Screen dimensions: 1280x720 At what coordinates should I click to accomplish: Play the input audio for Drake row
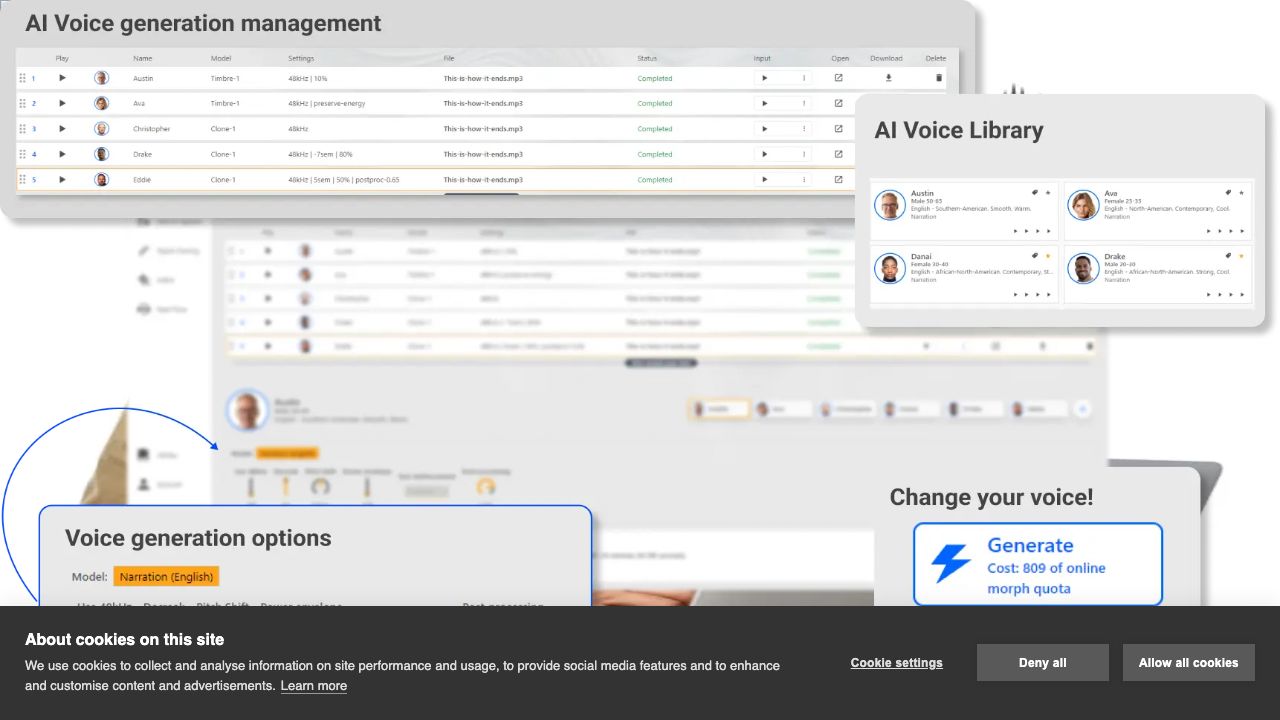pos(765,154)
